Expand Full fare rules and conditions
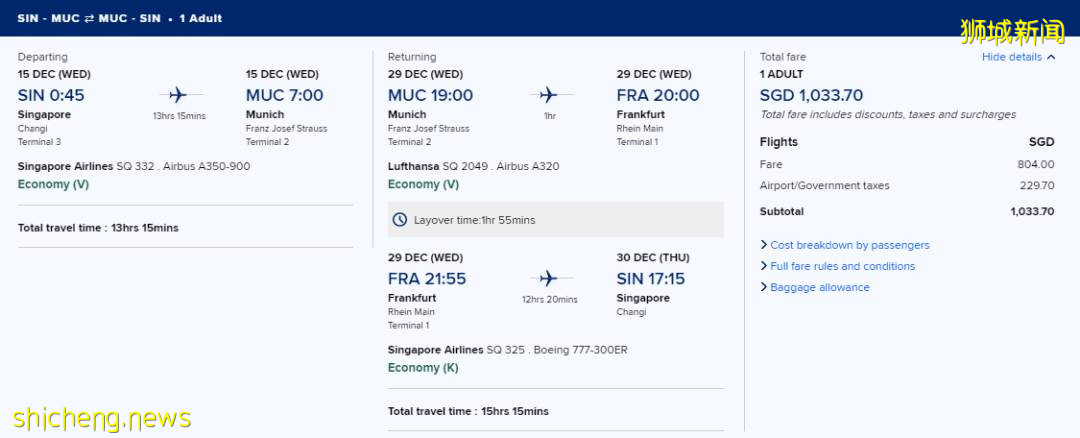 click(x=842, y=266)
